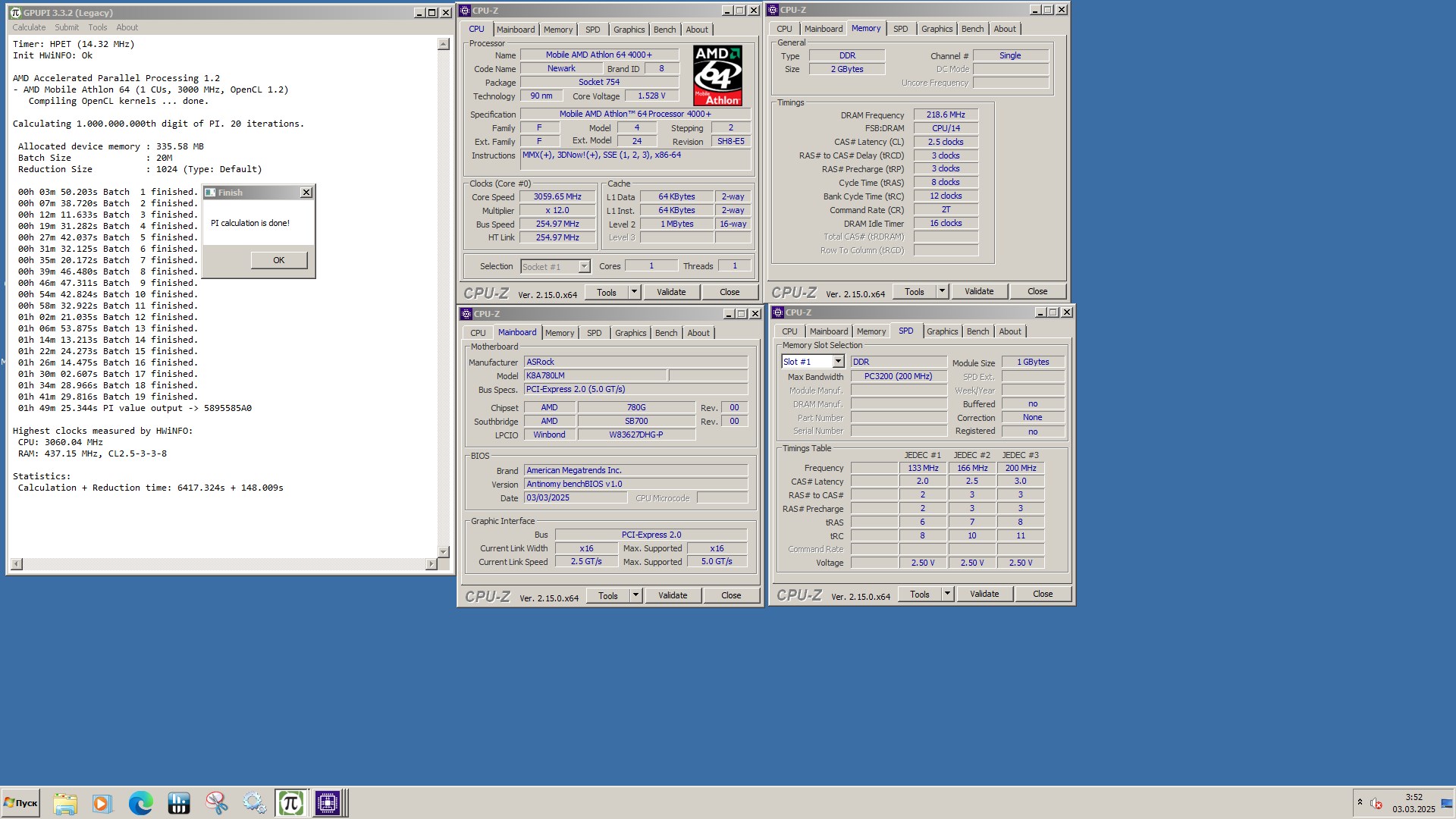Open the GPUPI Submit menu

coord(67,27)
